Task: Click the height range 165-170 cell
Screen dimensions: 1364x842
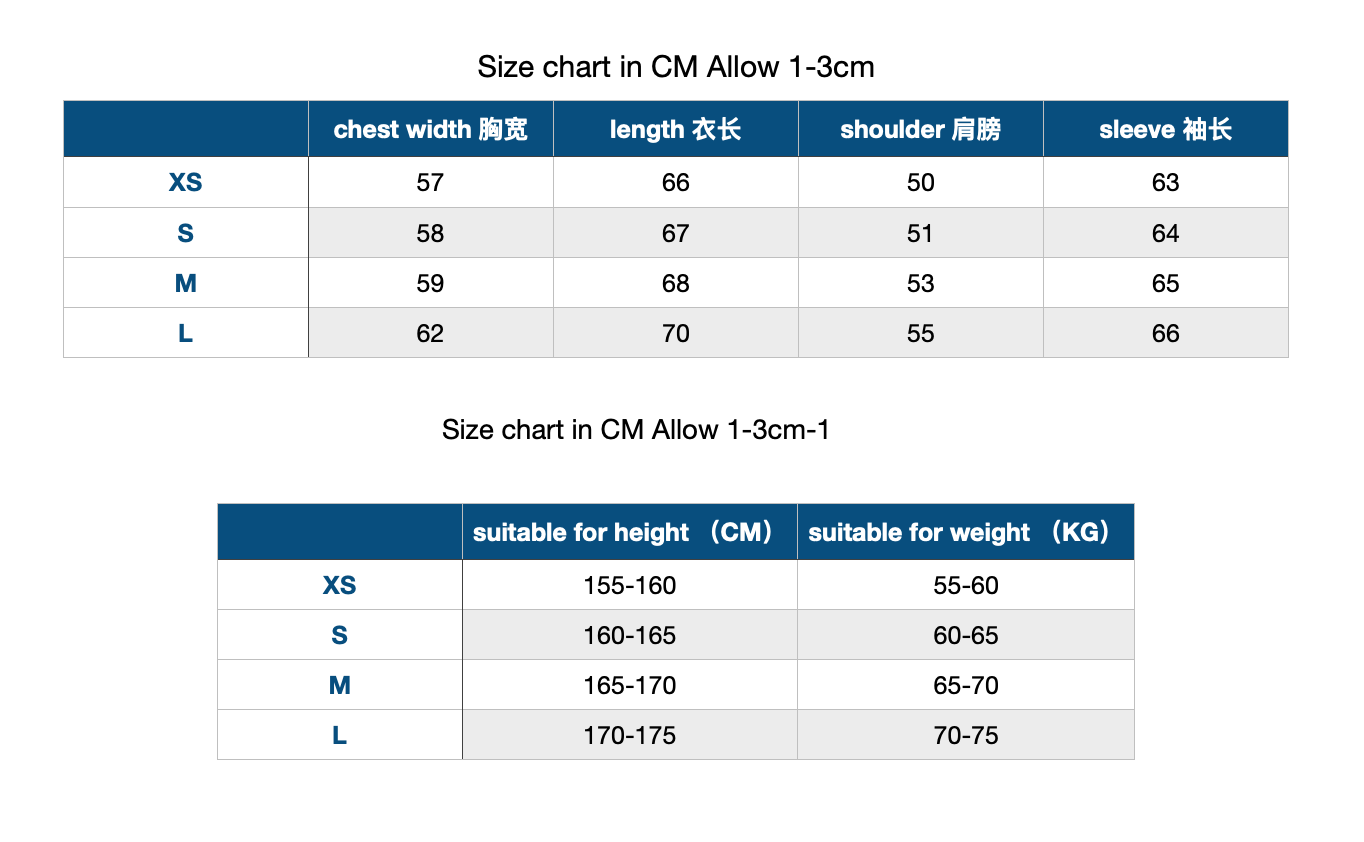Action: [630, 685]
